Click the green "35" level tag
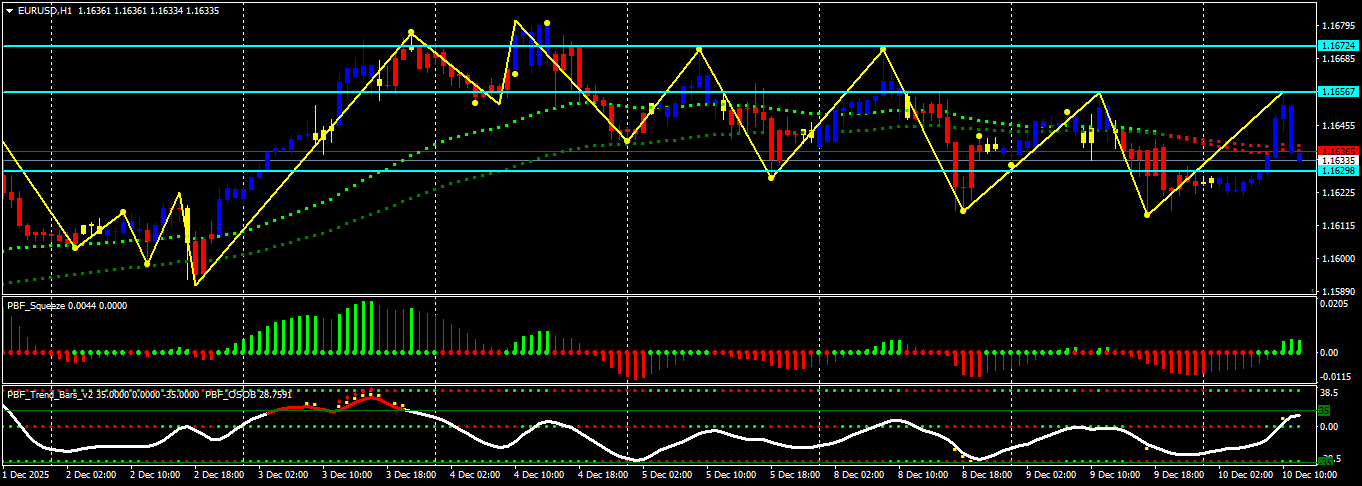Viewport: 1362px width, 486px height. pos(1324,410)
